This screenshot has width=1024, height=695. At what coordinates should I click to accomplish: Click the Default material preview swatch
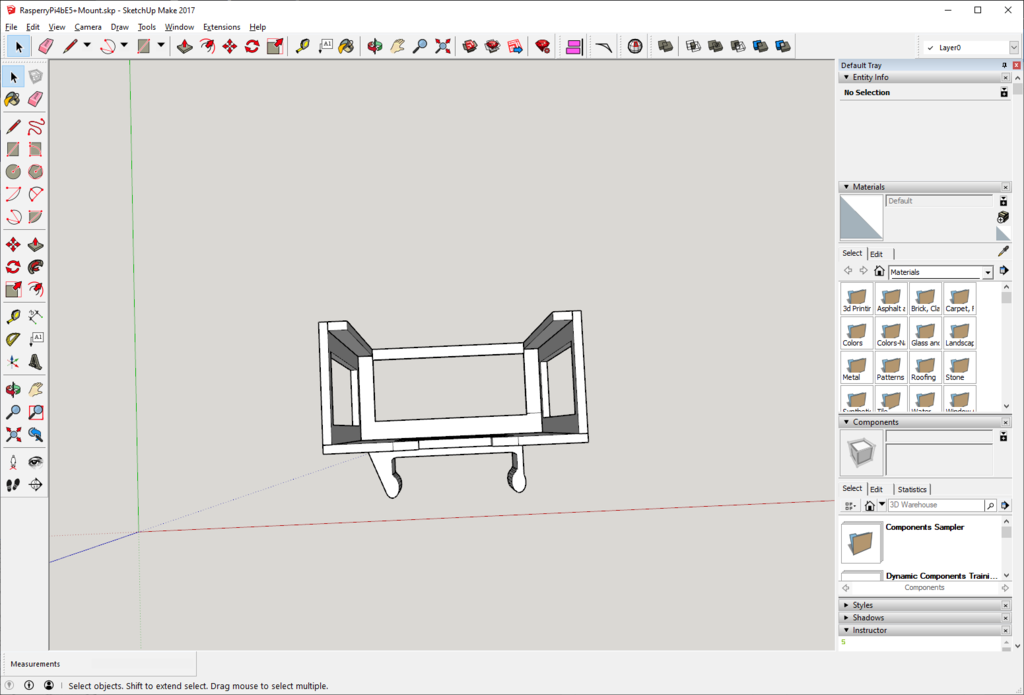(861, 217)
